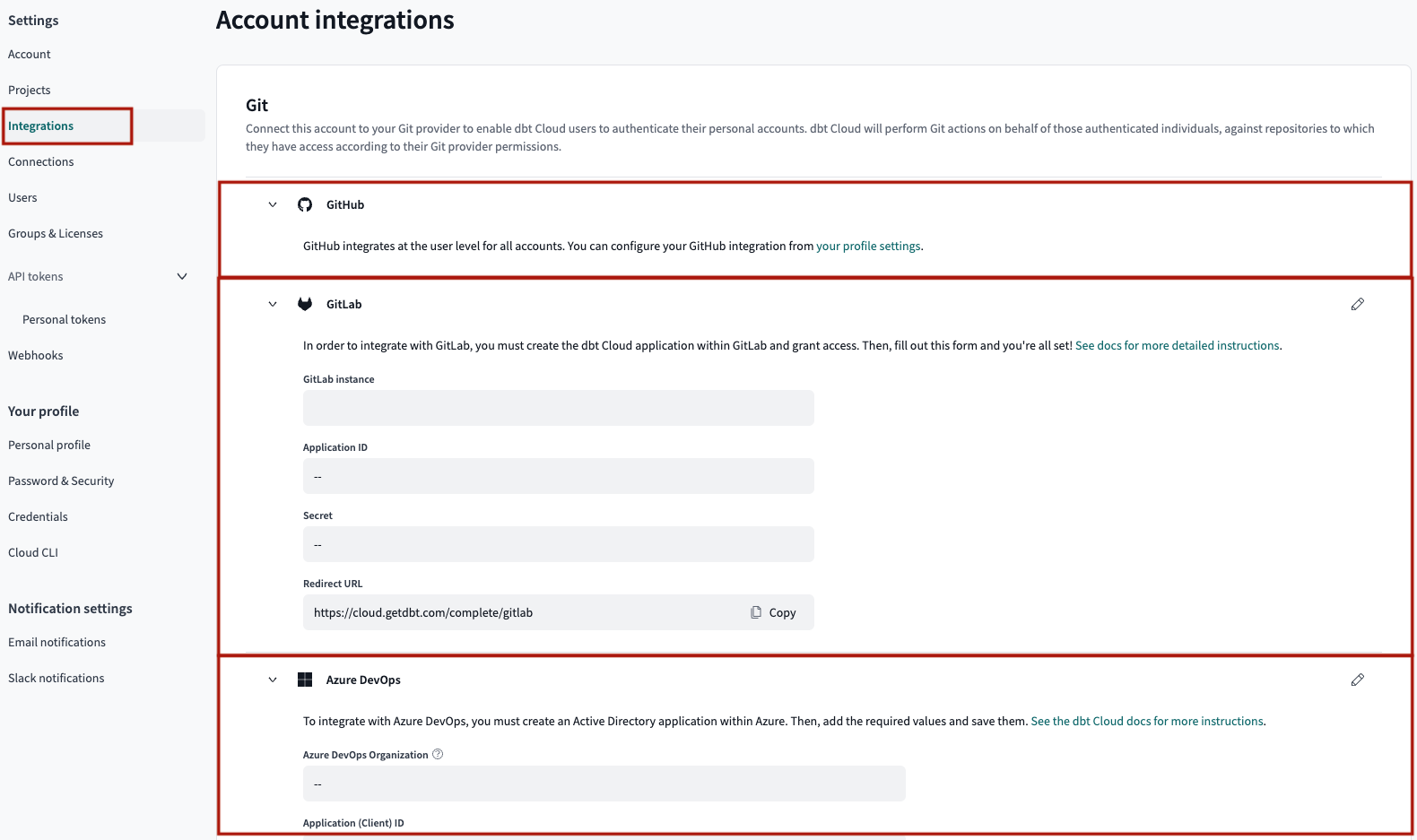Go to Connections settings page
This screenshot has height=840, width=1417.
click(41, 162)
